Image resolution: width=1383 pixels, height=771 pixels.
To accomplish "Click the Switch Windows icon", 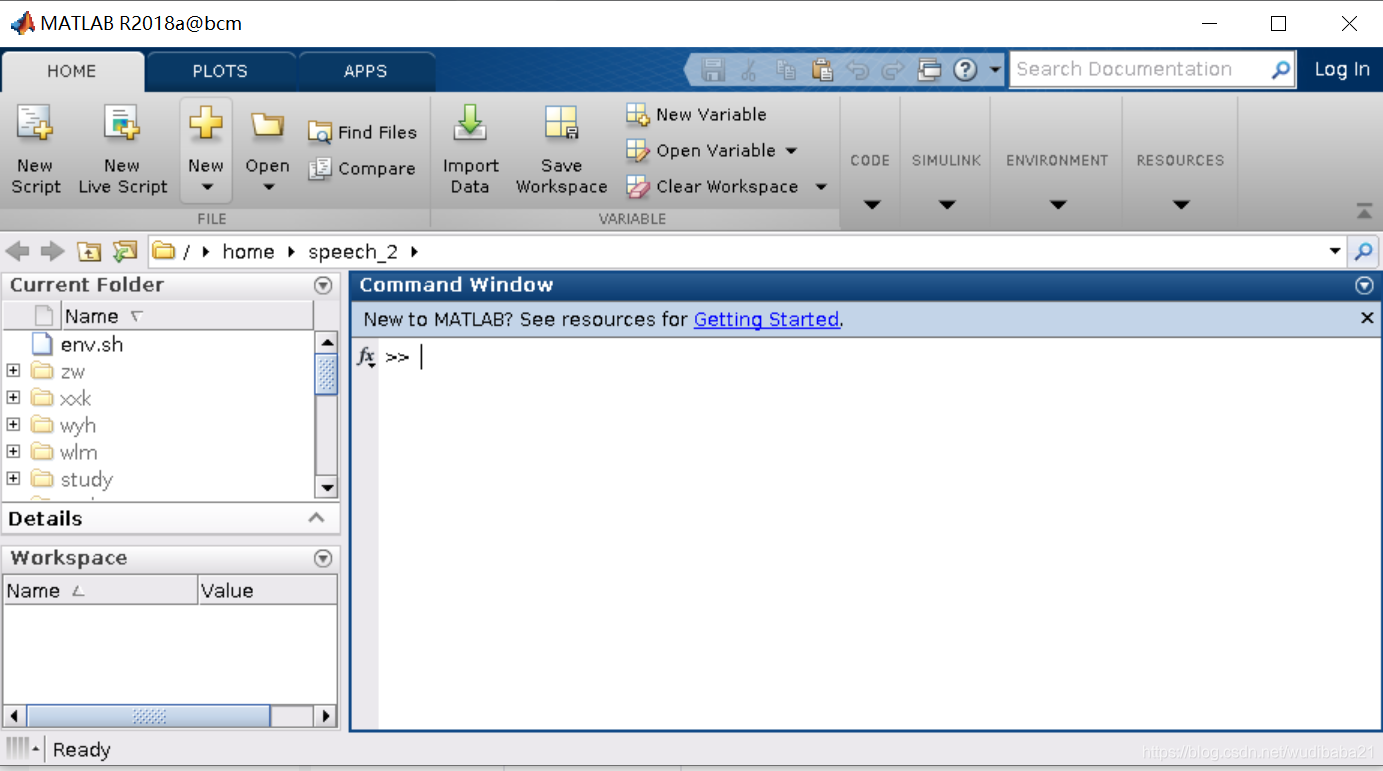I will click(x=929, y=70).
